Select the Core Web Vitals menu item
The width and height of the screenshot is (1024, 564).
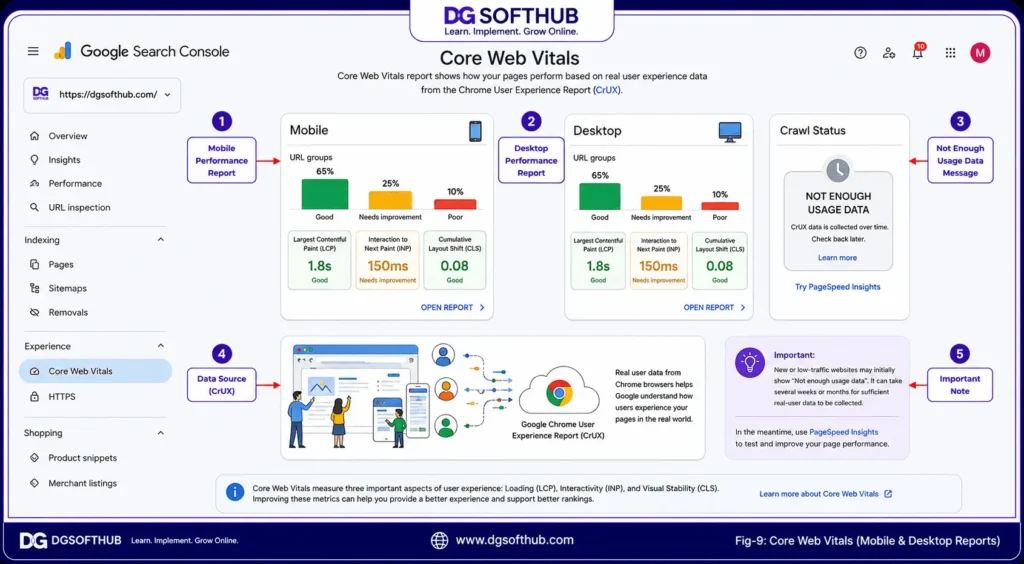95,371
